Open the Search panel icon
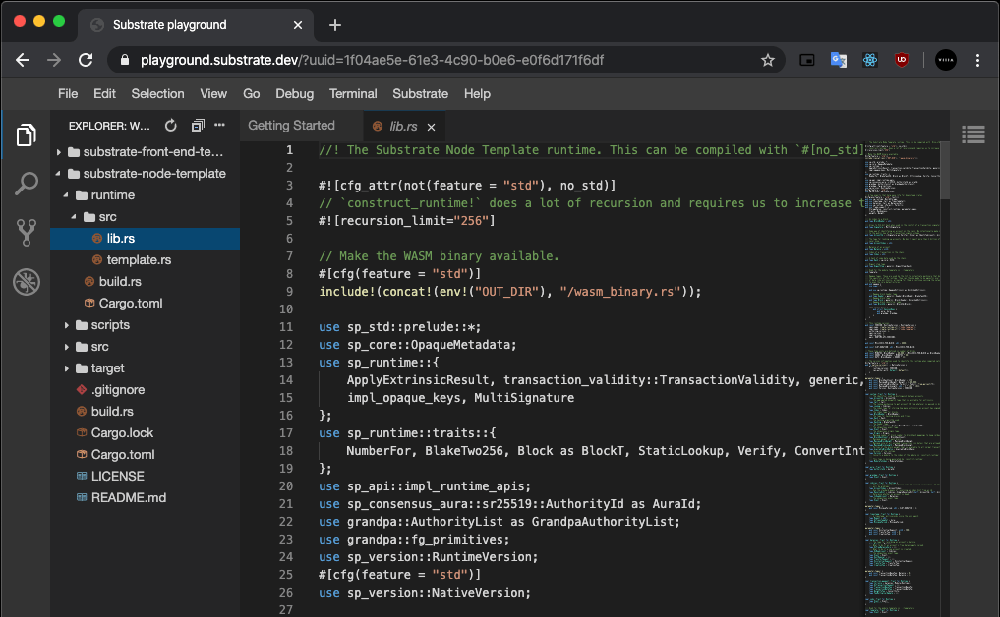 26,184
